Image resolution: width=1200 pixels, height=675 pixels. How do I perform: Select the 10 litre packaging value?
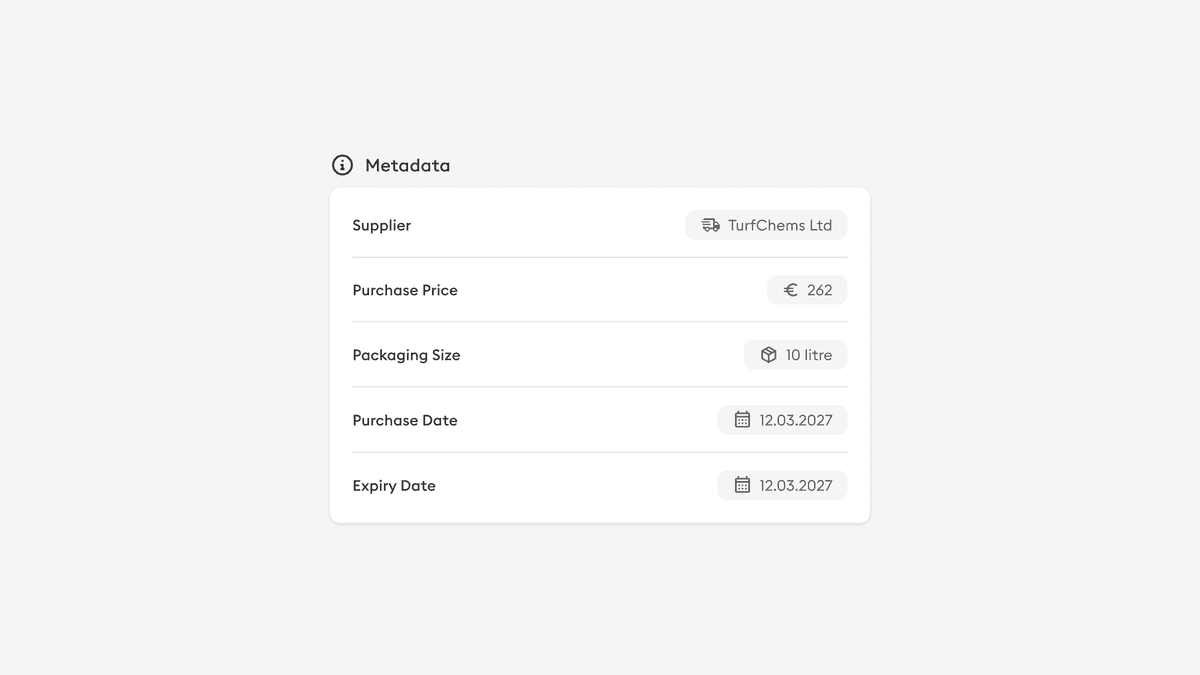(795, 354)
